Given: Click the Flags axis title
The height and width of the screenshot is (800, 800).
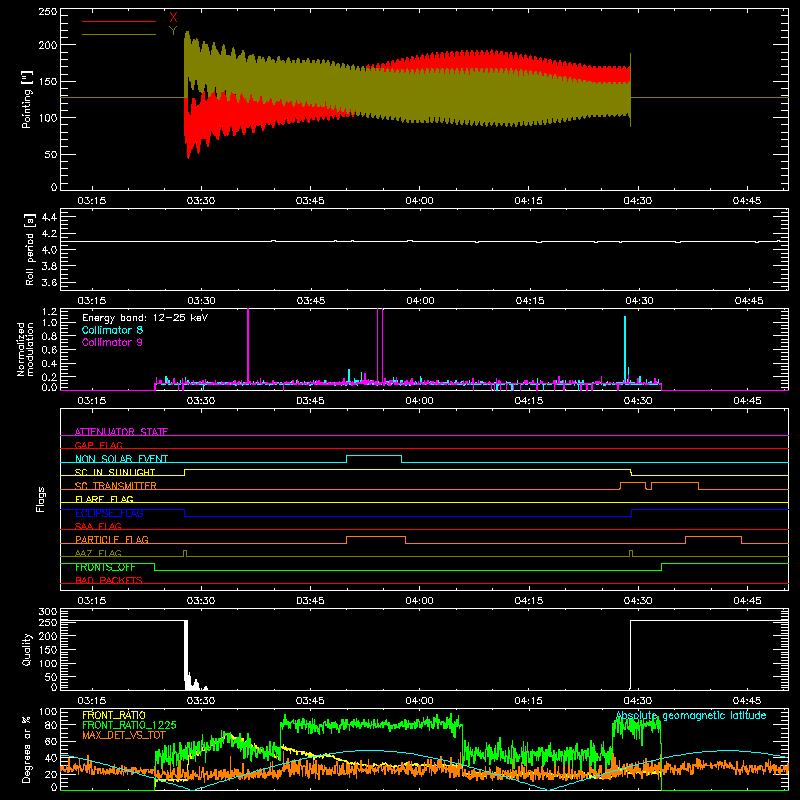Looking at the screenshot, I should [x=40, y=499].
